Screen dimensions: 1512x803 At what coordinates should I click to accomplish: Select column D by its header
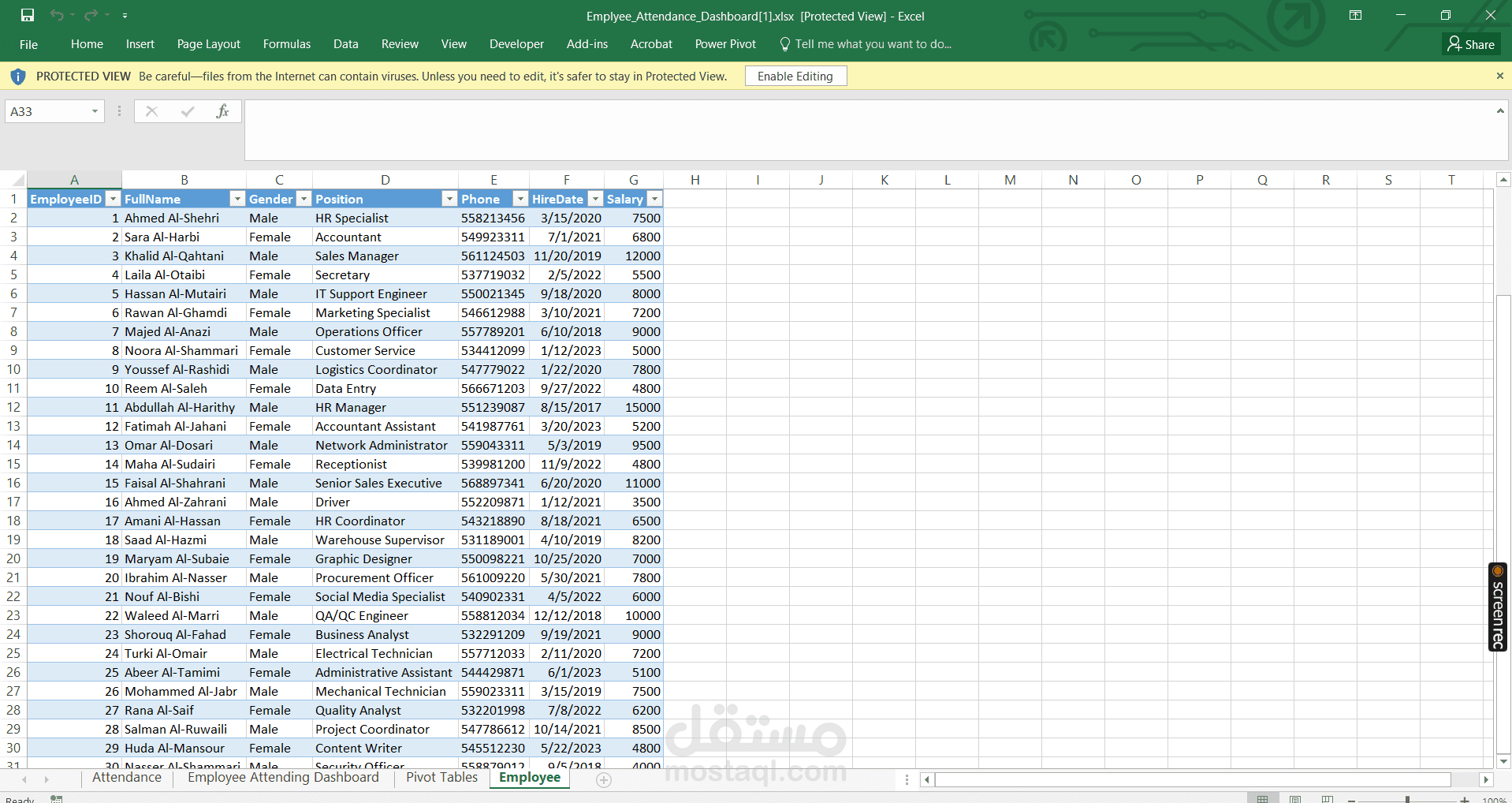pos(385,180)
